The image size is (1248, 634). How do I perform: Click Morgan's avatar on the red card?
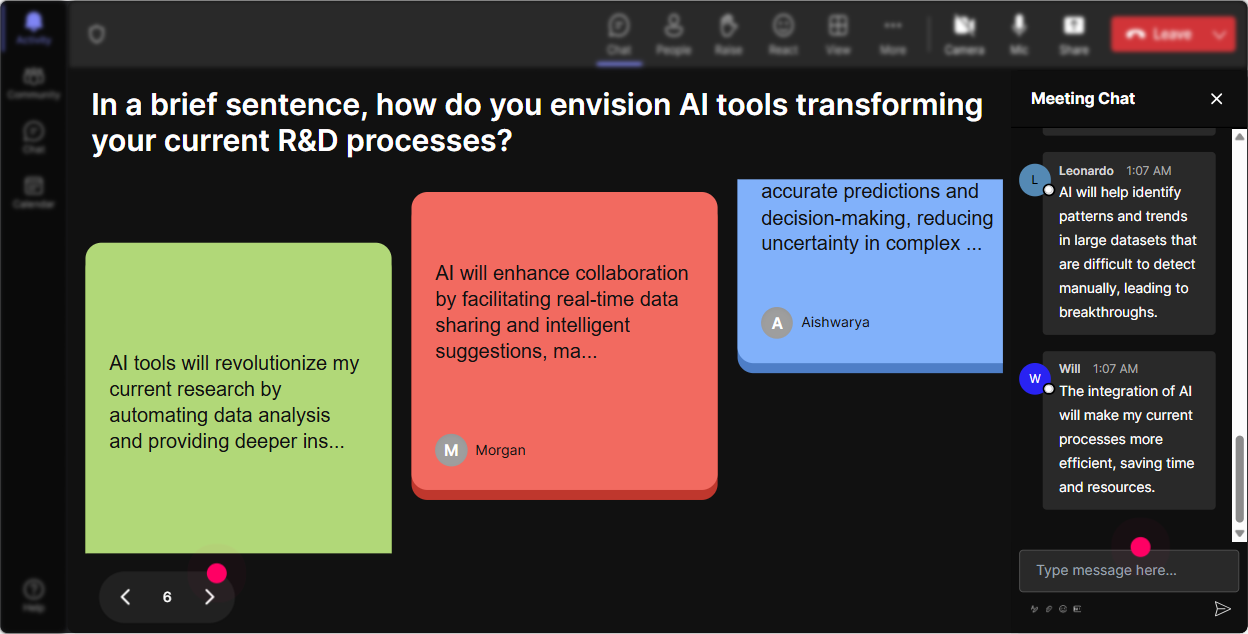[451, 450]
